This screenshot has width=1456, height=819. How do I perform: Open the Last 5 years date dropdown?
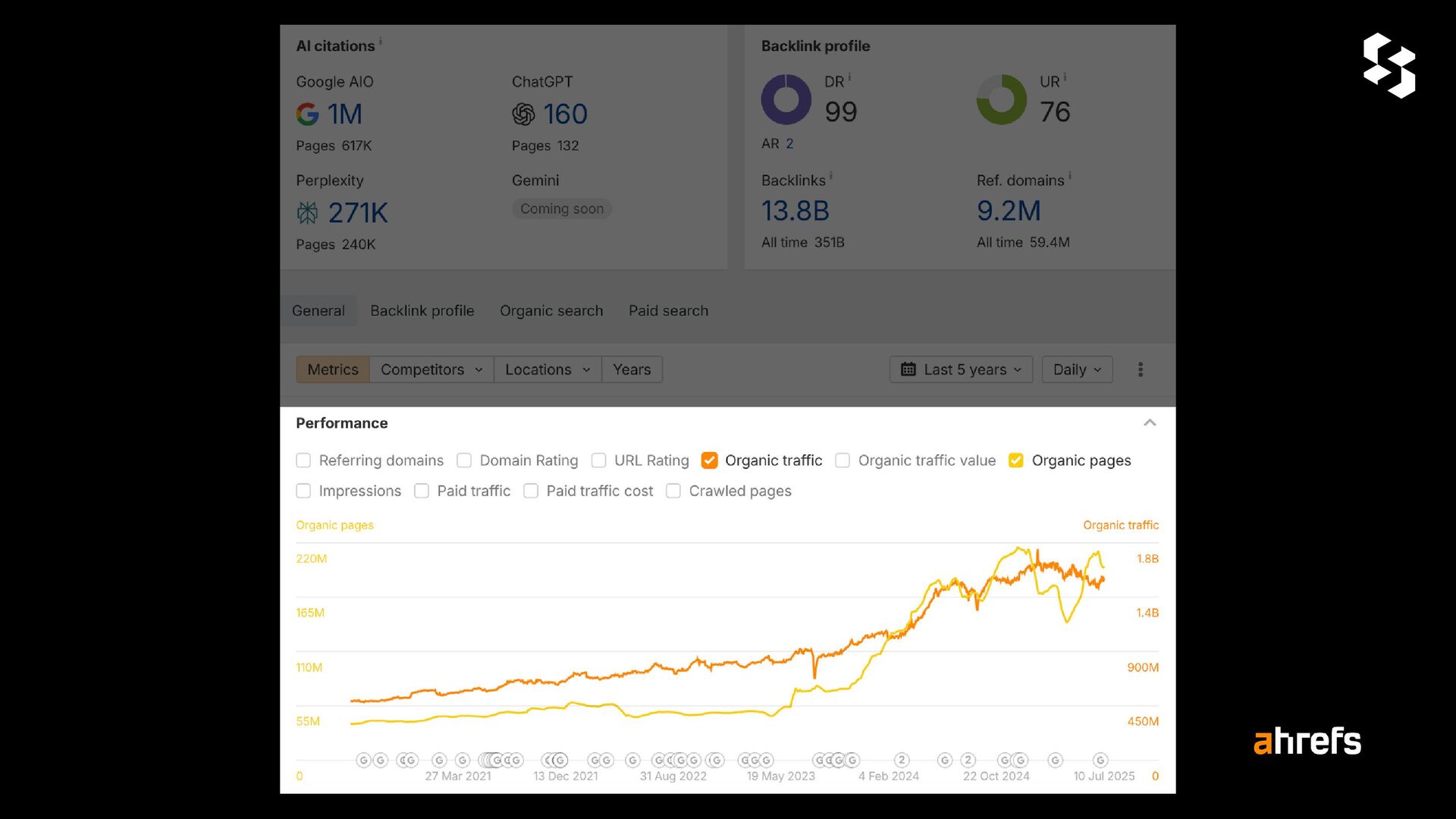(961, 369)
